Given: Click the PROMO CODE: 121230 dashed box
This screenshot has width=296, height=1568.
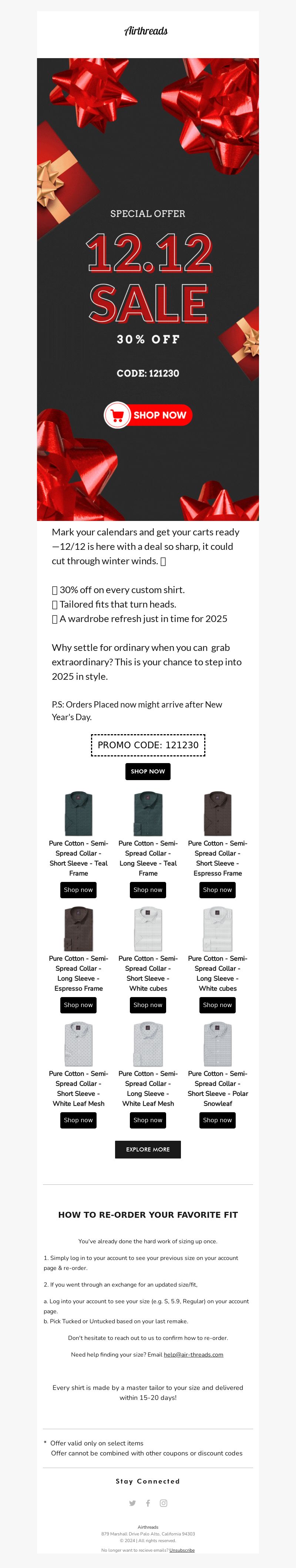Looking at the screenshot, I should point(148,745).
